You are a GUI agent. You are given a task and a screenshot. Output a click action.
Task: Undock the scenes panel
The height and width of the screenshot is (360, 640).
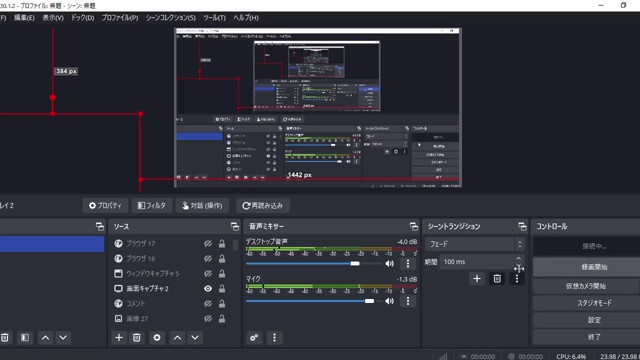click(100, 227)
